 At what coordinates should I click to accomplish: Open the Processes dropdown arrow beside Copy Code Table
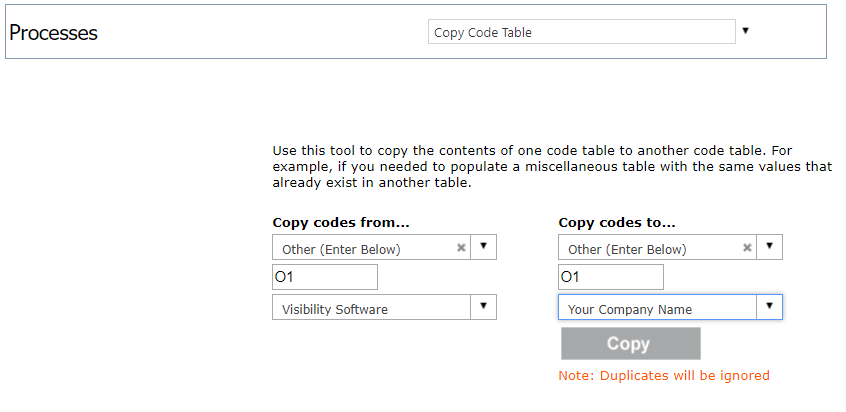pos(746,31)
